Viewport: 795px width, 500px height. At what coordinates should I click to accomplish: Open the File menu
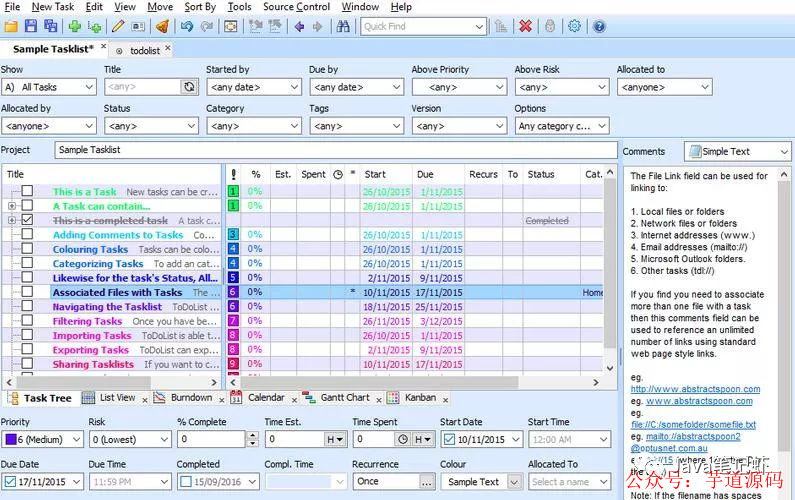click(x=12, y=7)
